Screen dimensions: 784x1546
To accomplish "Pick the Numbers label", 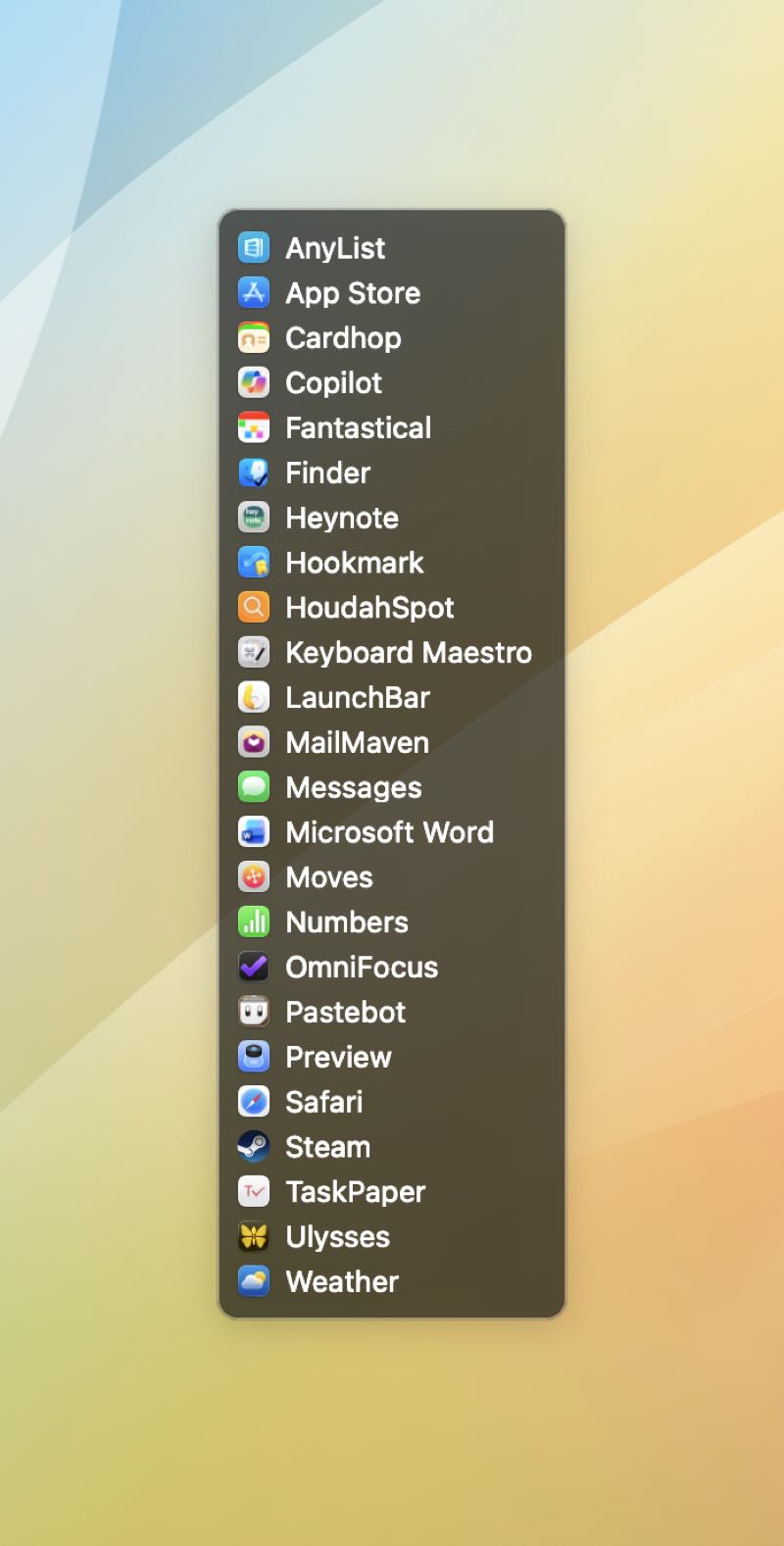I will [x=347, y=922].
